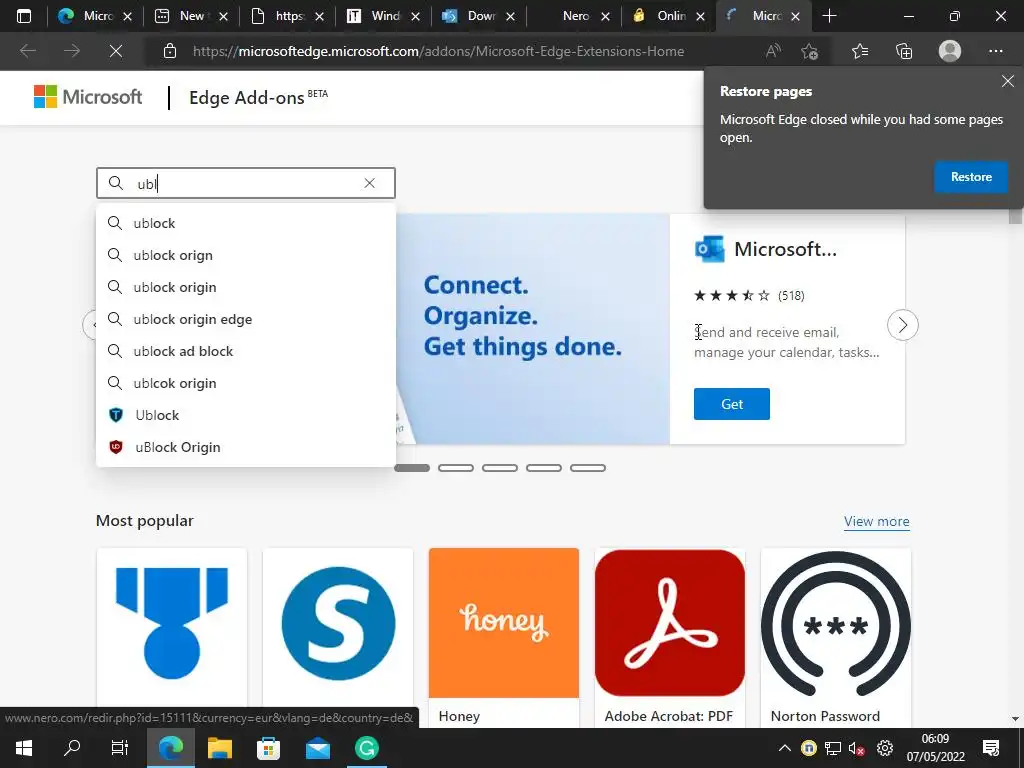Select the second carousel indicator
Image resolution: width=1024 pixels, height=768 pixels.
[x=456, y=468]
